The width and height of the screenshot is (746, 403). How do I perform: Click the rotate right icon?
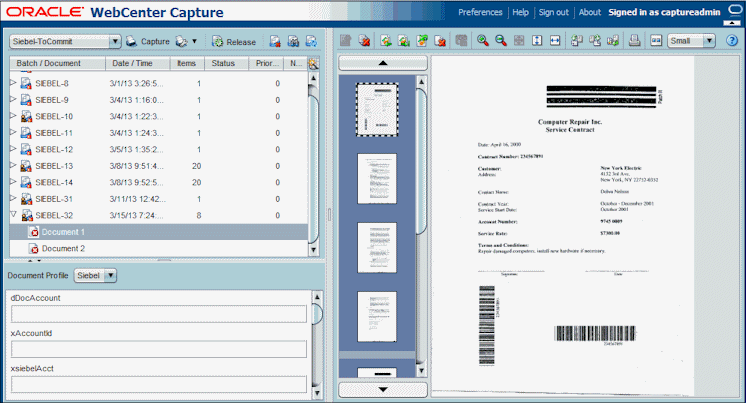pyautogui.click(x=595, y=41)
